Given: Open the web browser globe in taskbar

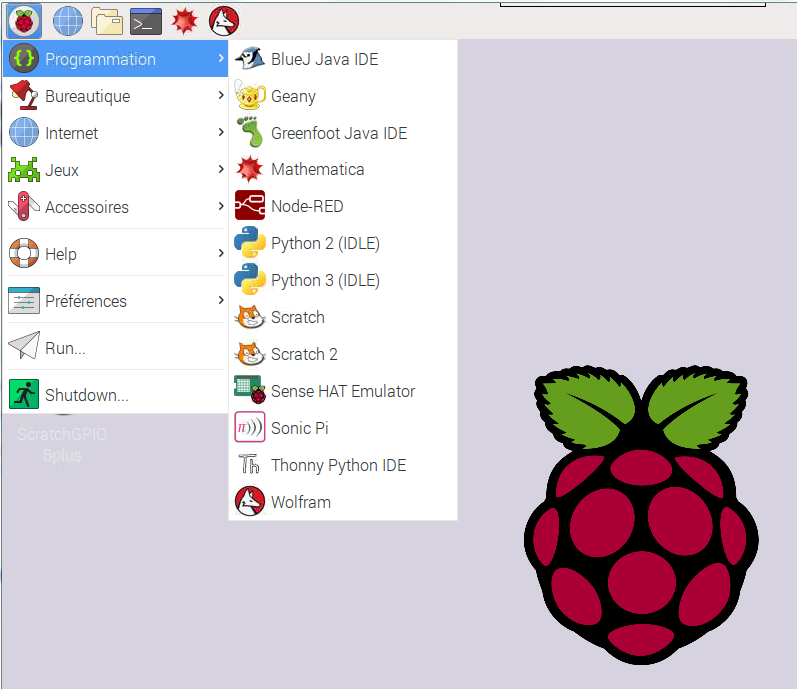Looking at the screenshot, I should 68,21.
